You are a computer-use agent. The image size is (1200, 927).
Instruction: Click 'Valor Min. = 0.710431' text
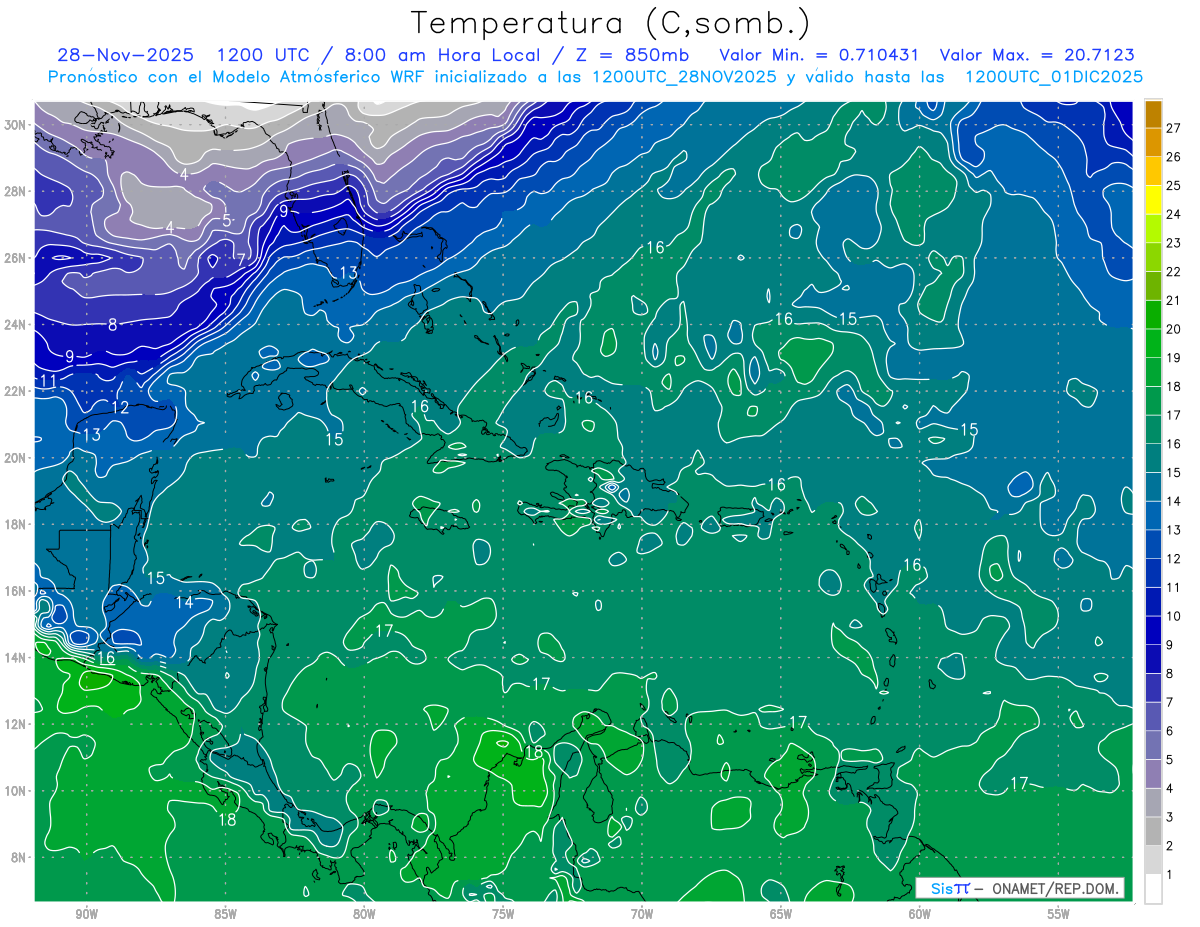pos(820,55)
